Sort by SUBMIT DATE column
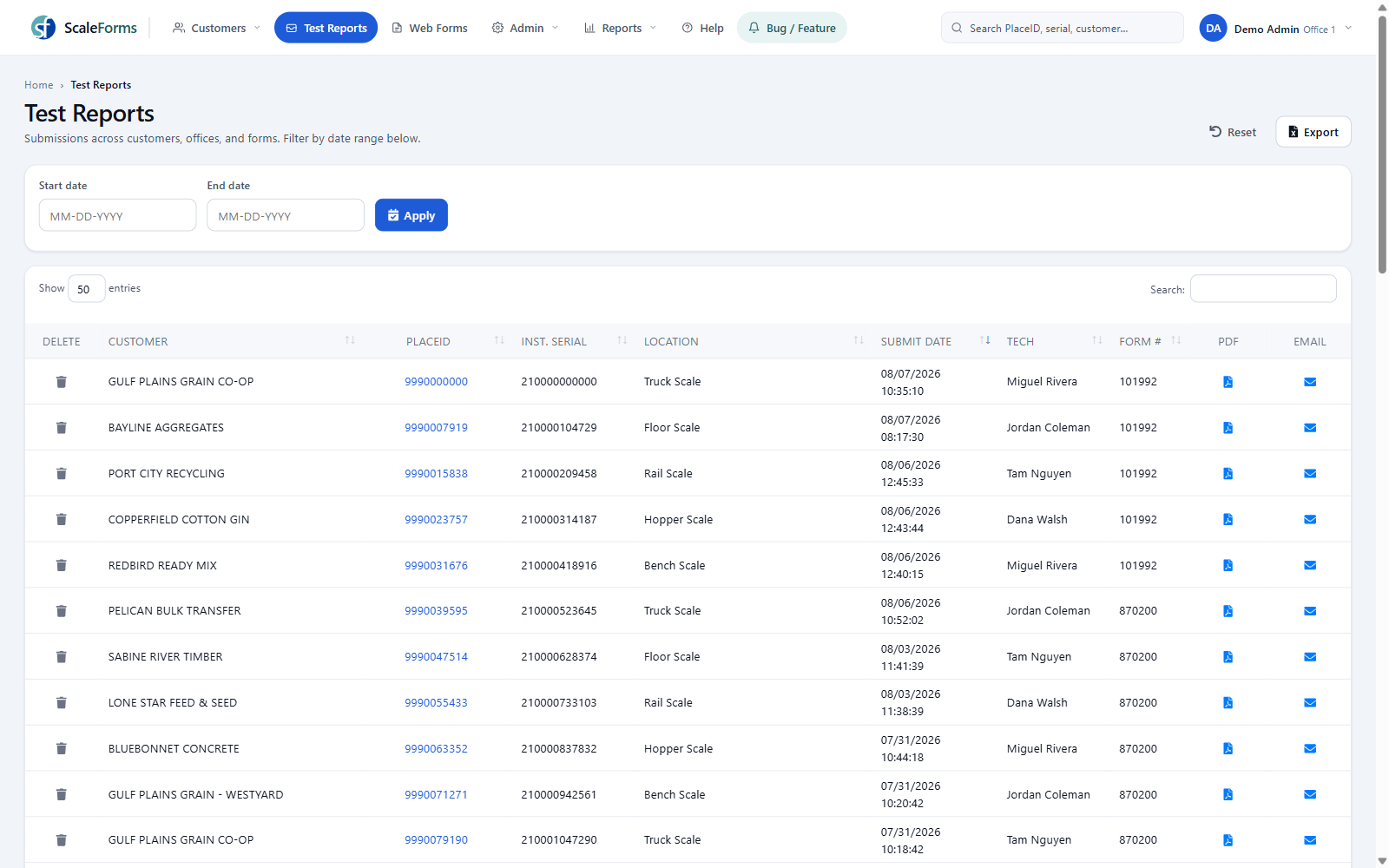1389x868 pixels. click(x=935, y=341)
